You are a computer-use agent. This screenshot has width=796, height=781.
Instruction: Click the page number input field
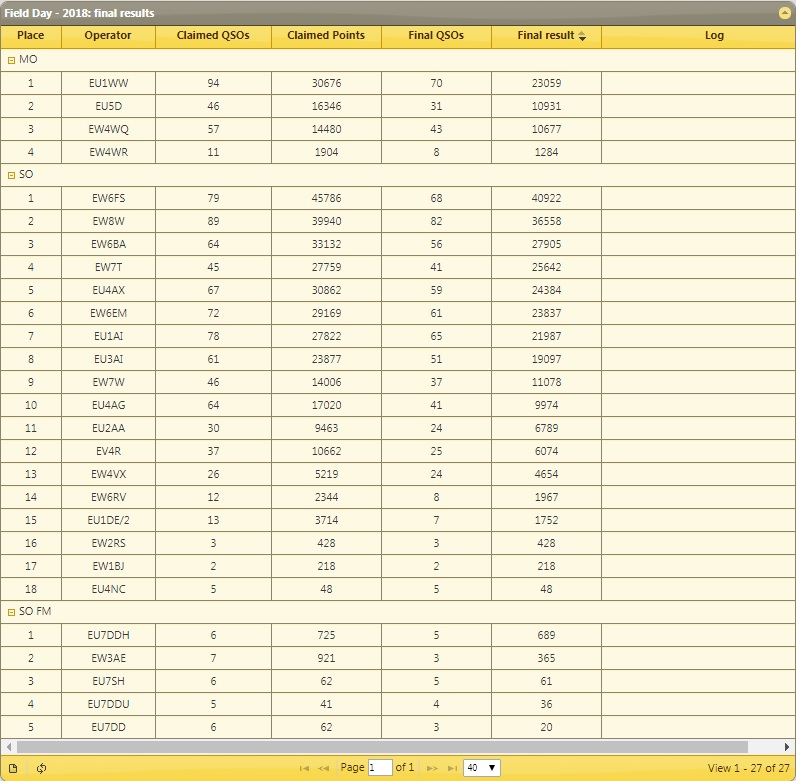click(x=380, y=768)
